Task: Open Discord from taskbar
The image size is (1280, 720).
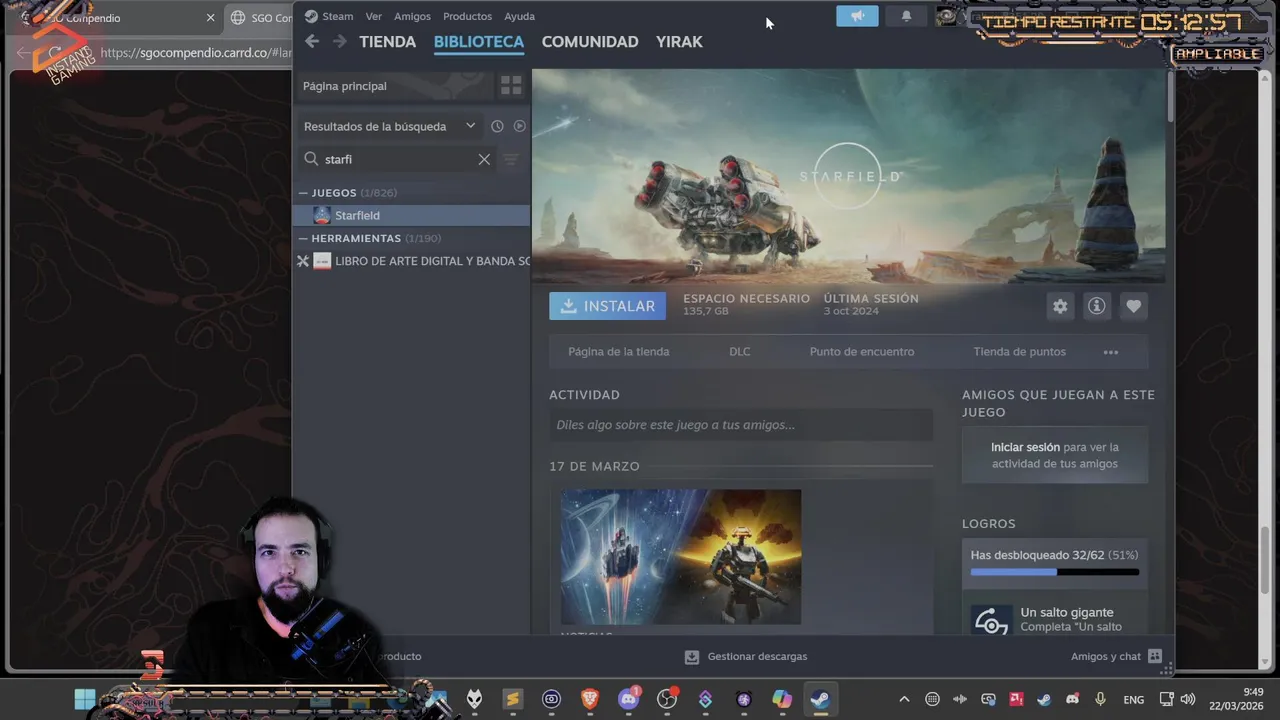Action: pyautogui.click(x=629, y=699)
